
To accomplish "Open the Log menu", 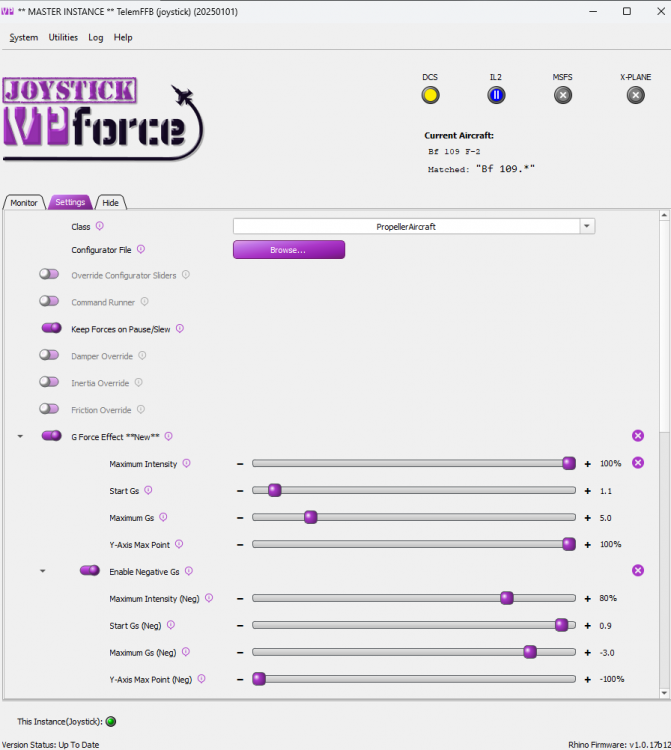I will pyautogui.click(x=96, y=37).
